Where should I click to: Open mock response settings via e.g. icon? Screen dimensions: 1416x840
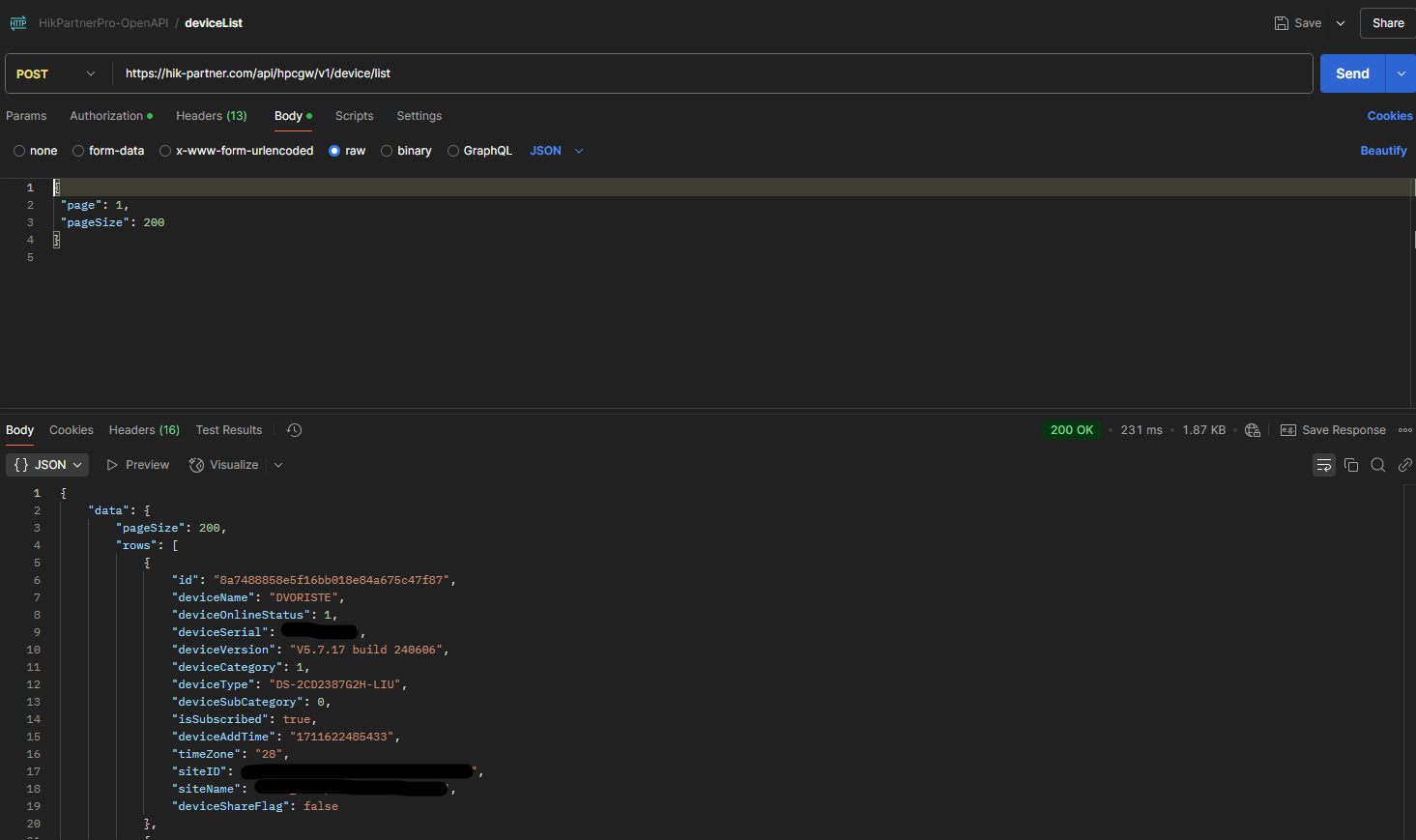click(x=1288, y=429)
